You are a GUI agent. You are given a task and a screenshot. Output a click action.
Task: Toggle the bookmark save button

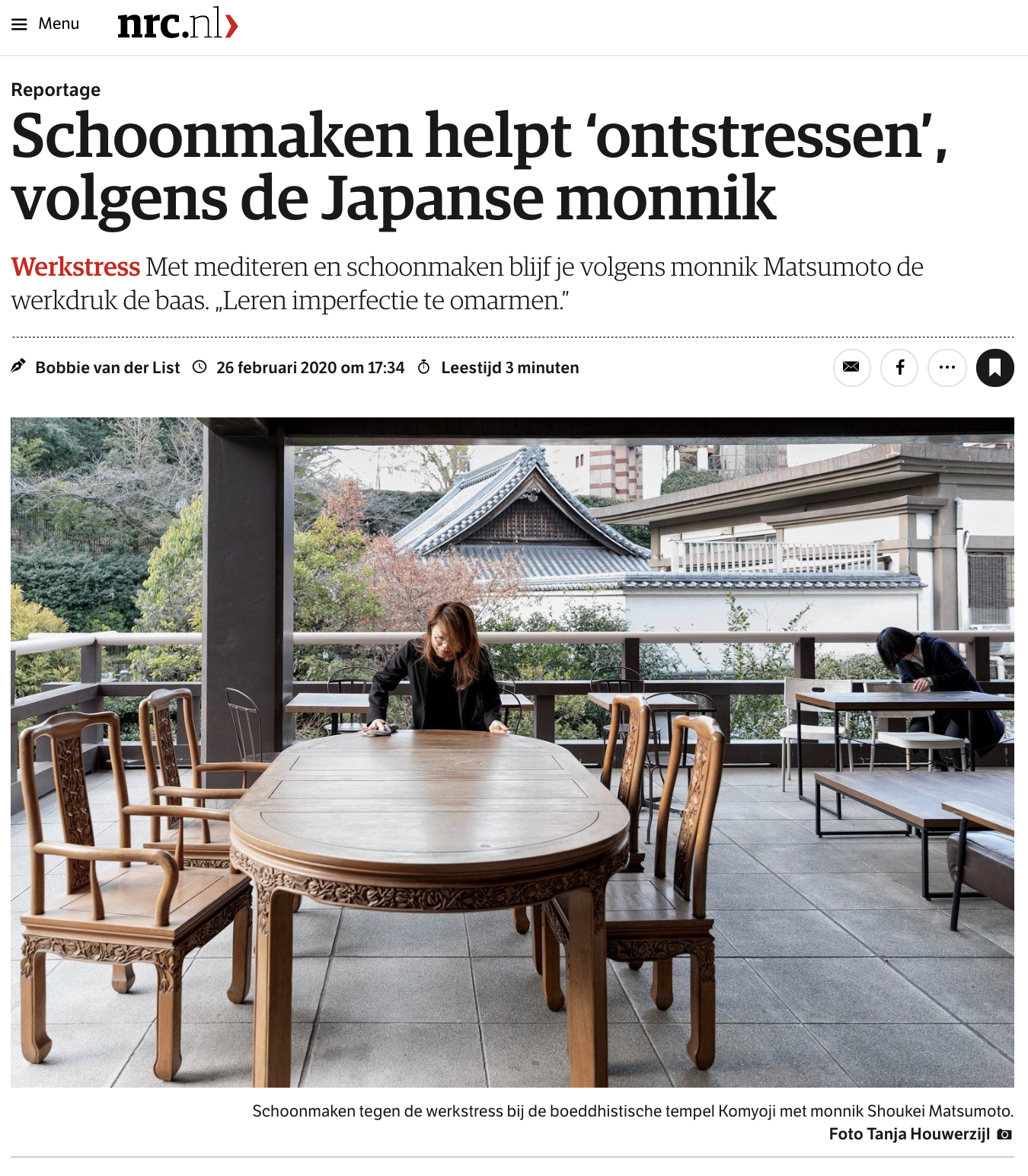(994, 367)
